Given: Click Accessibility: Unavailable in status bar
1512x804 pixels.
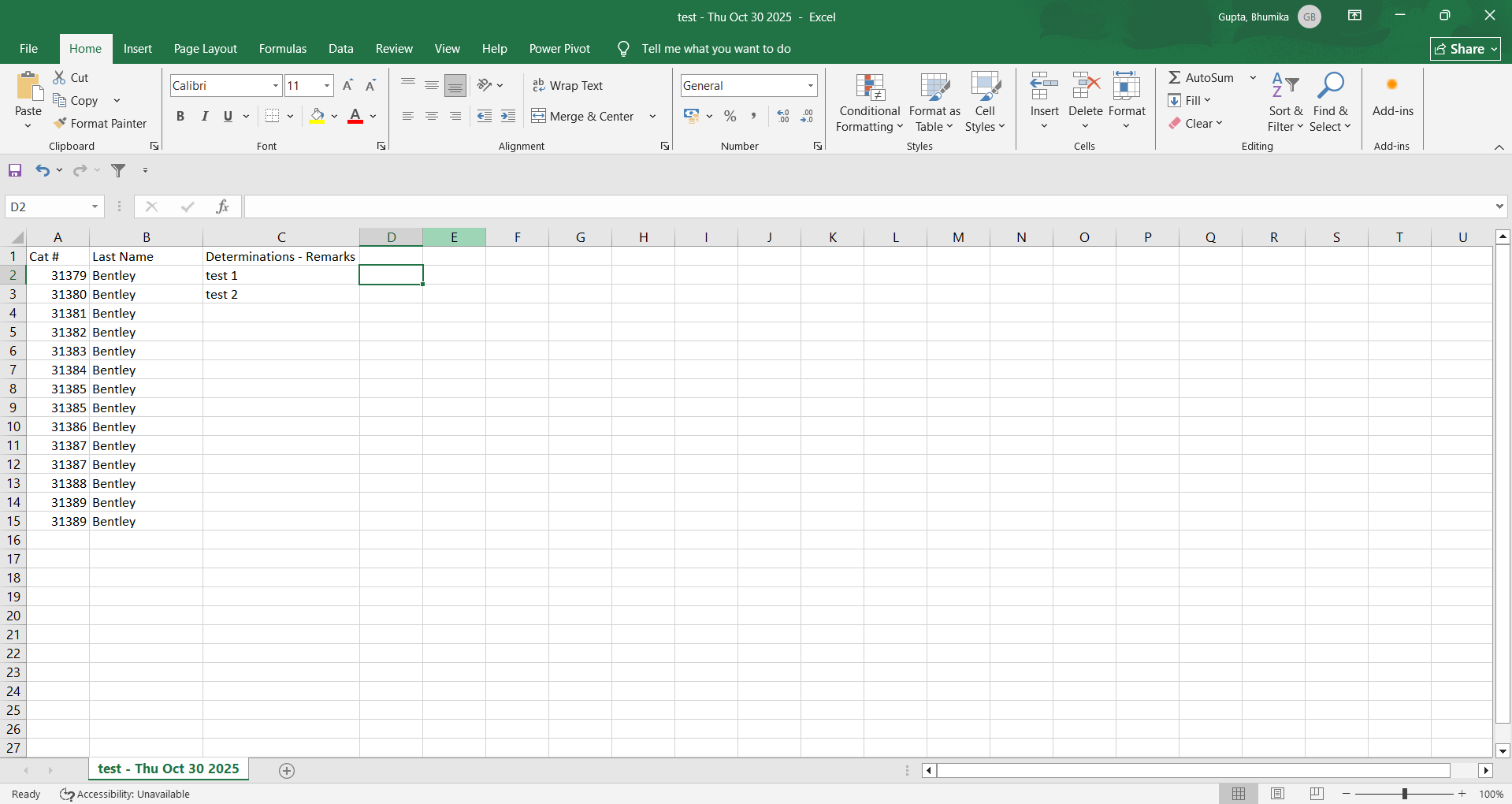Looking at the screenshot, I should (125, 794).
